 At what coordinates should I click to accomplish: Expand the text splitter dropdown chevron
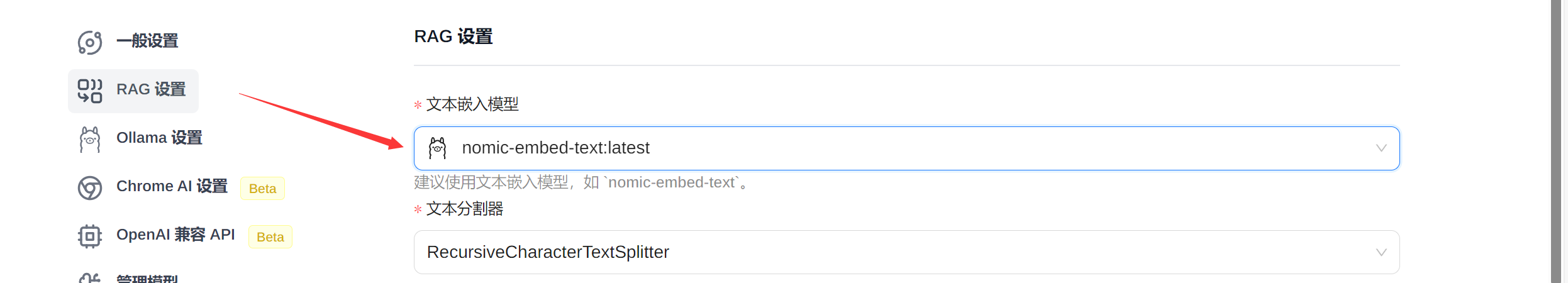pyautogui.click(x=1381, y=252)
